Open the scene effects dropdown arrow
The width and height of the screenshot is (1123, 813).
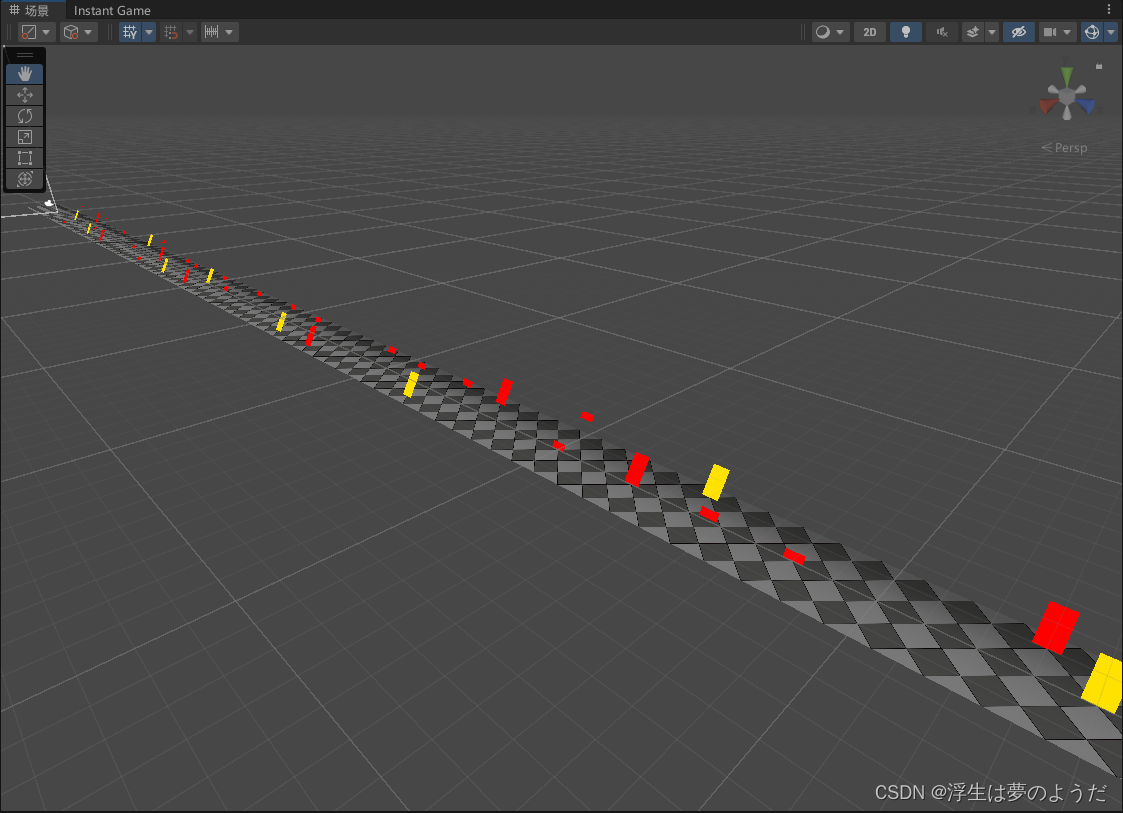(992, 32)
